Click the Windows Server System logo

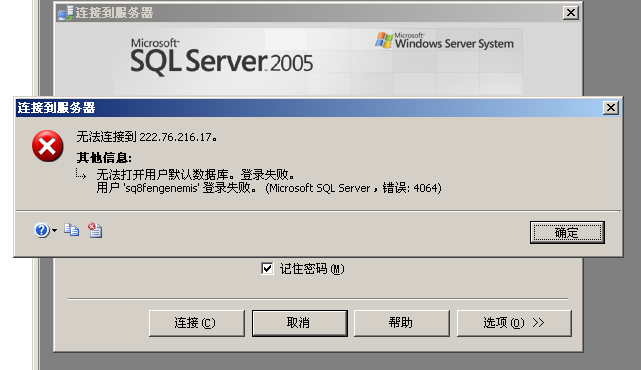(x=444, y=41)
